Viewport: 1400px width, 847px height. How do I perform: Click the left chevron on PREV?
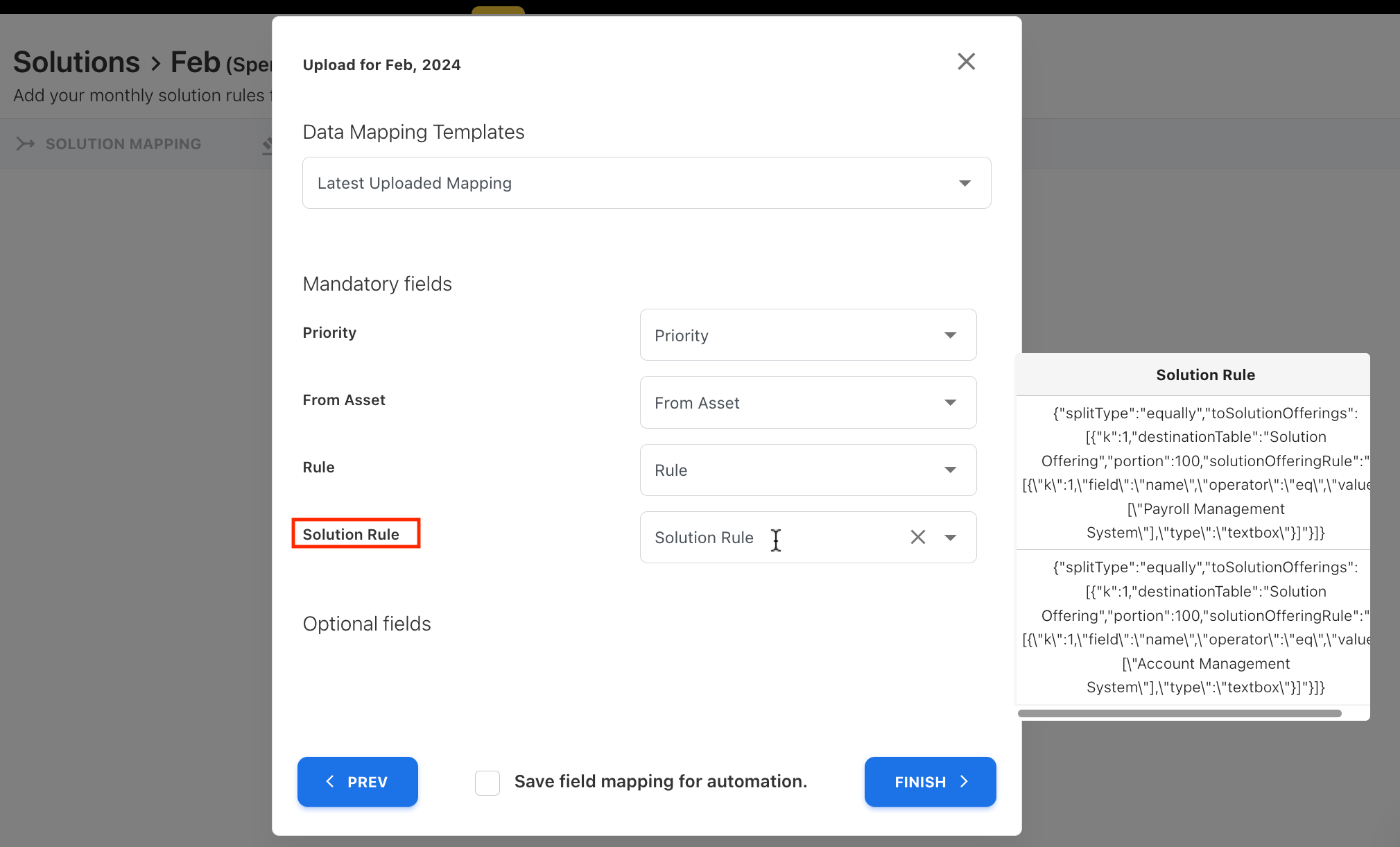[x=330, y=781]
